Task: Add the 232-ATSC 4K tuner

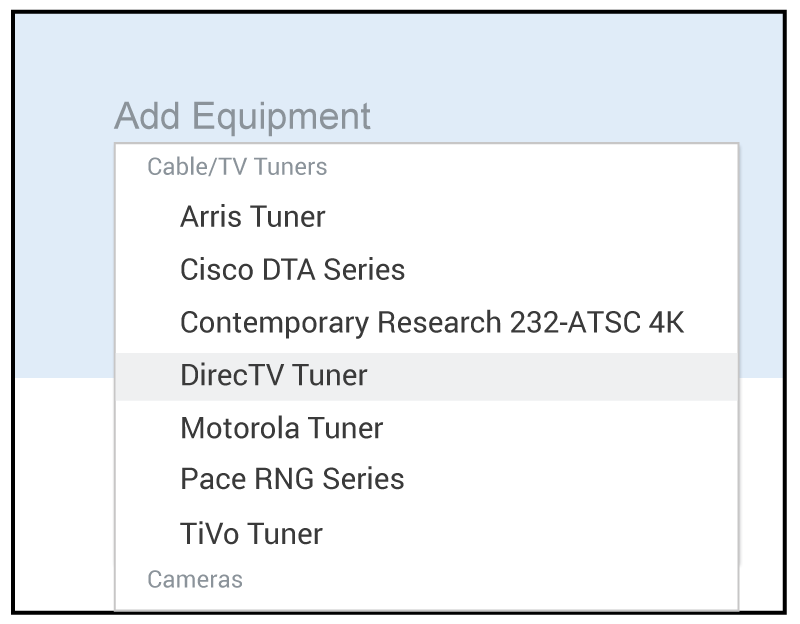Action: pyautogui.click(x=431, y=323)
